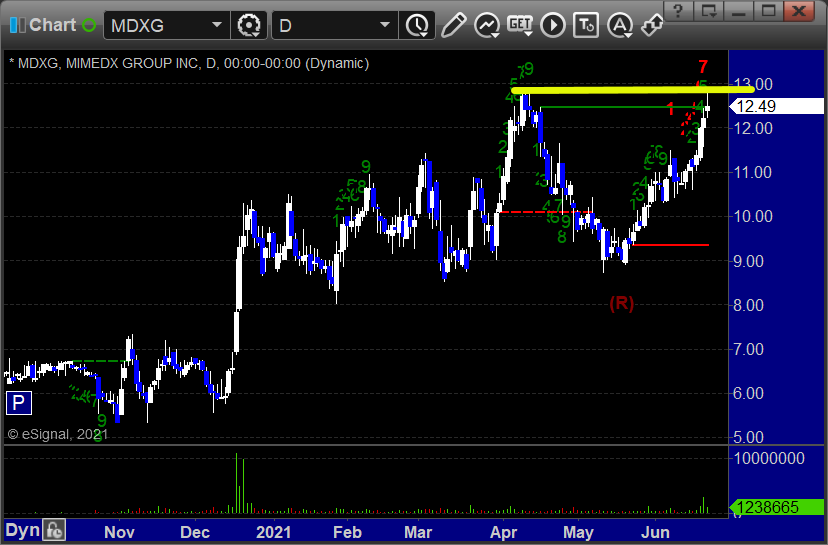Click the Jun date axis label
828x545 pixels.
pyautogui.click(x=655, y=532)
